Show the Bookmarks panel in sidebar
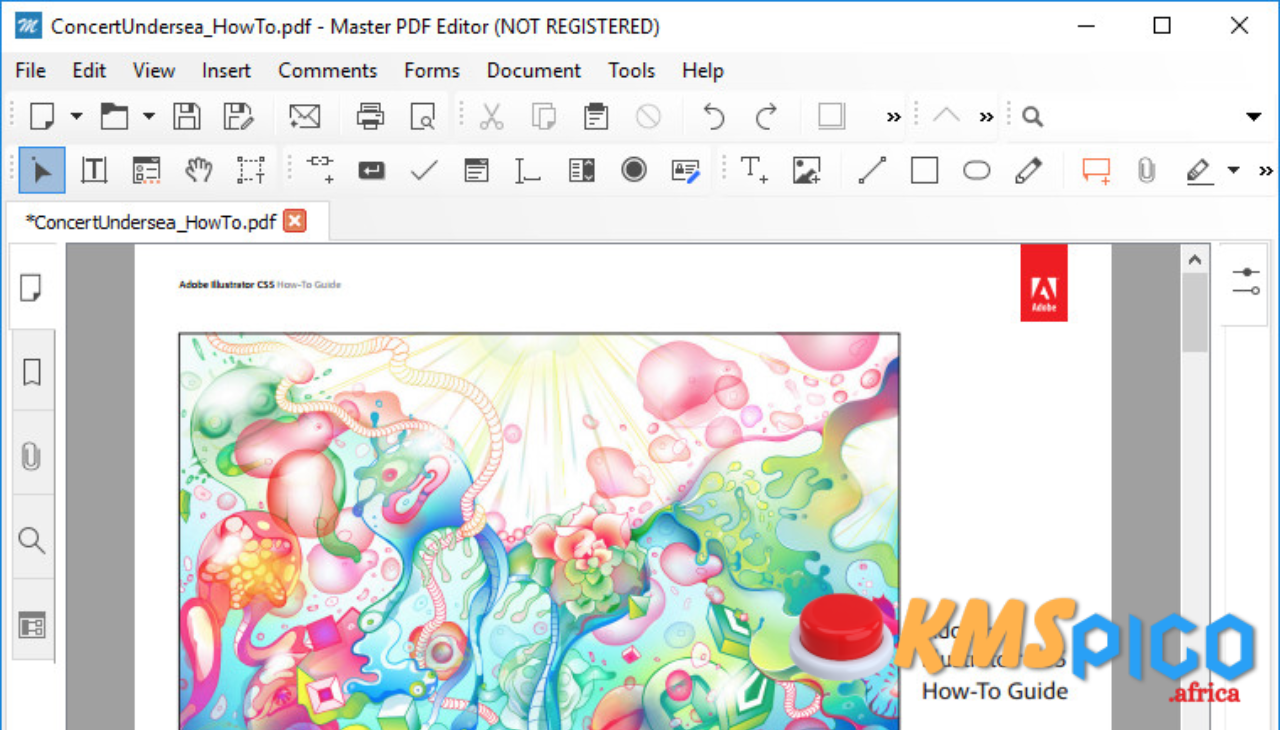This screenshot has height=730, width=1280. (32, 372)
